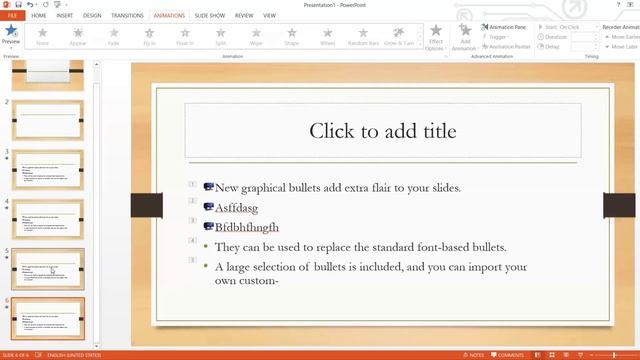Start Slide Show icon in status bar

pyautogui.click(x=580, y=355)
